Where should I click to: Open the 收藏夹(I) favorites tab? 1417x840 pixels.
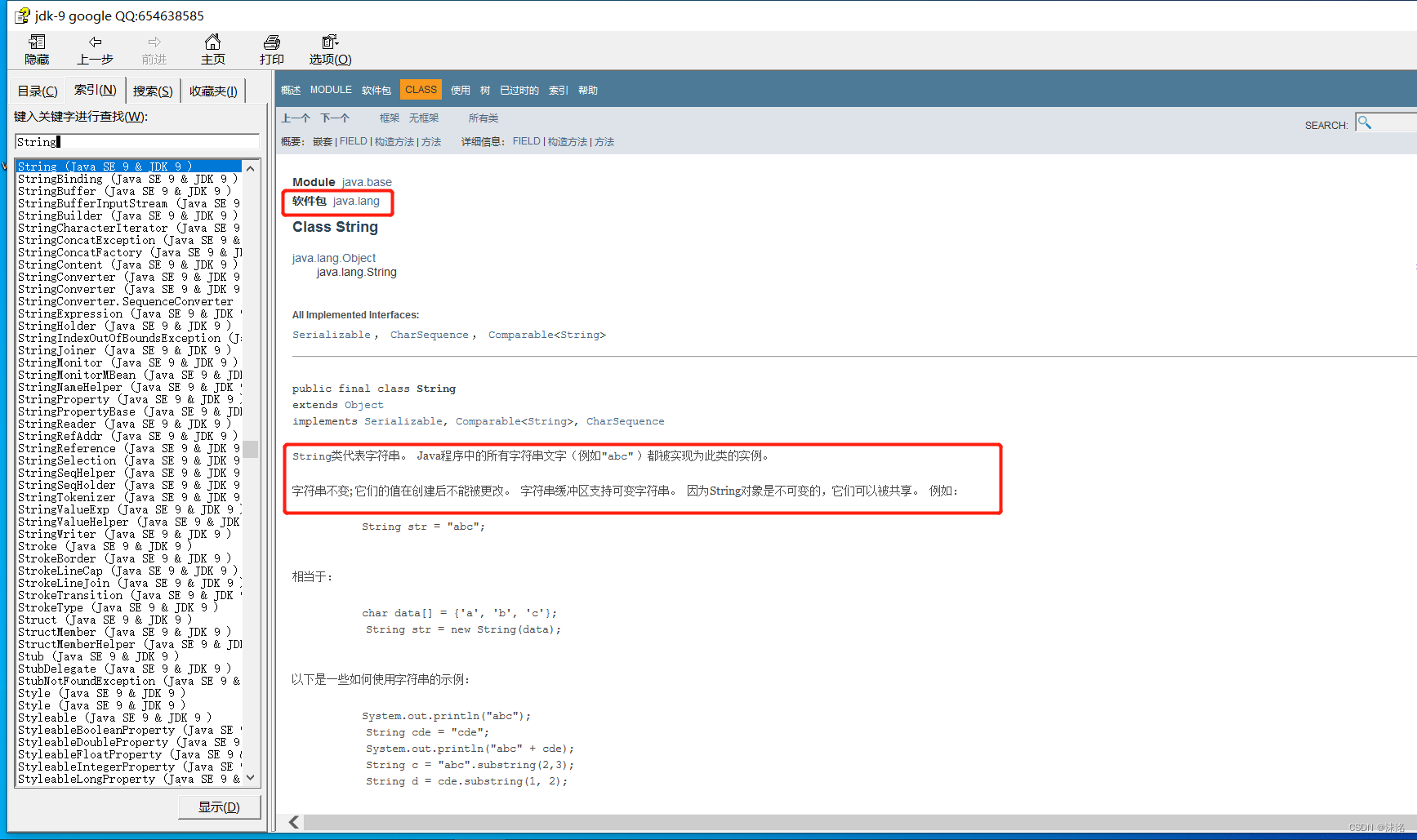(212, 90)
